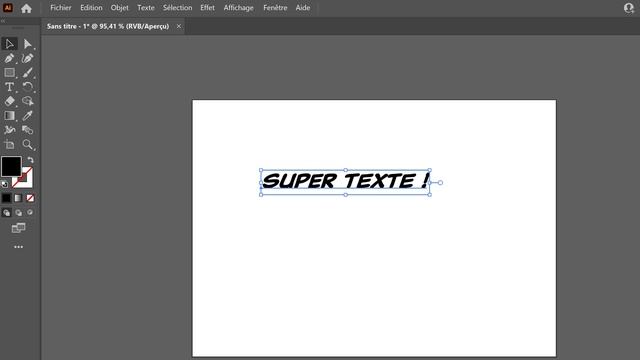Select the Rotate tool
This screenshot has width=640, height=360.
click(x=27, y=87)
